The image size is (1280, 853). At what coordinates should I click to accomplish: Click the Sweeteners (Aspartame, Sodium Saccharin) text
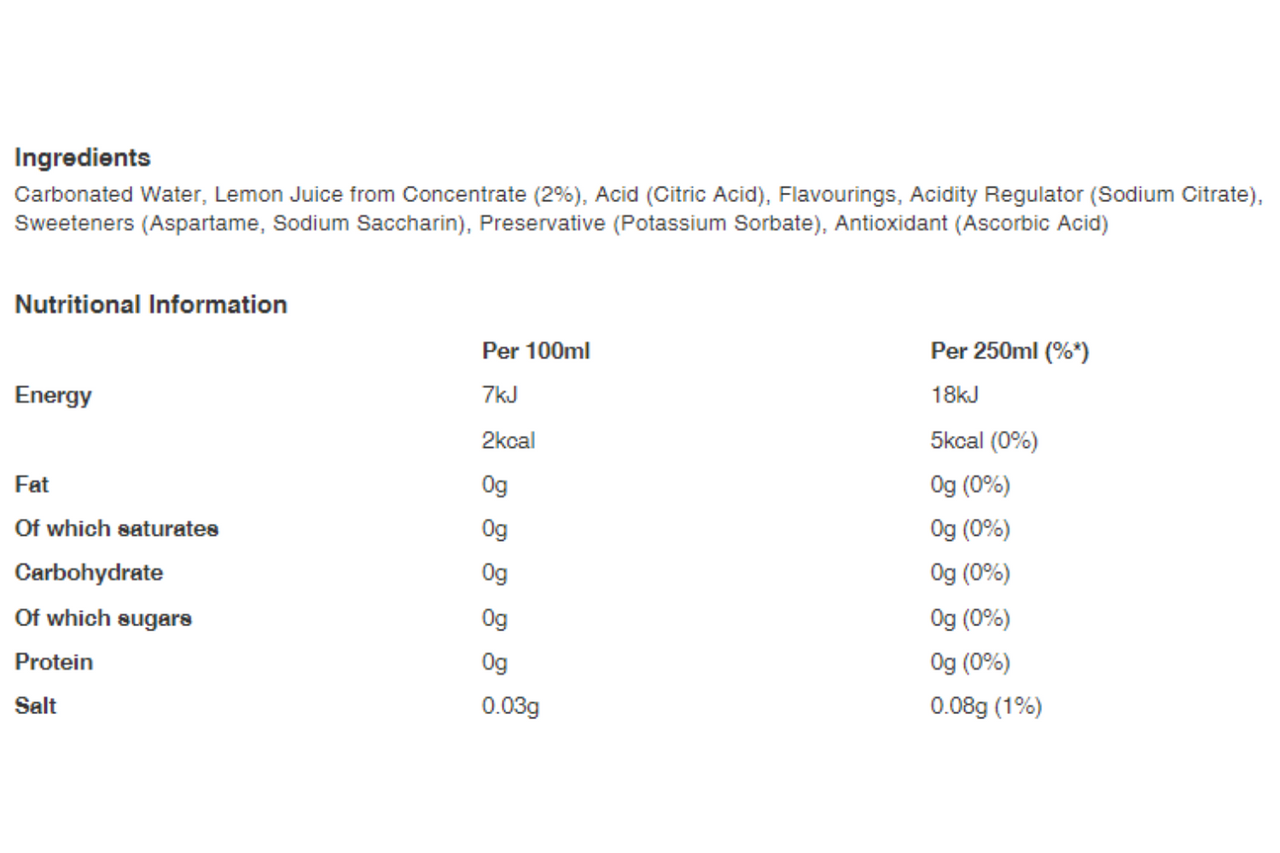(242, 224)
